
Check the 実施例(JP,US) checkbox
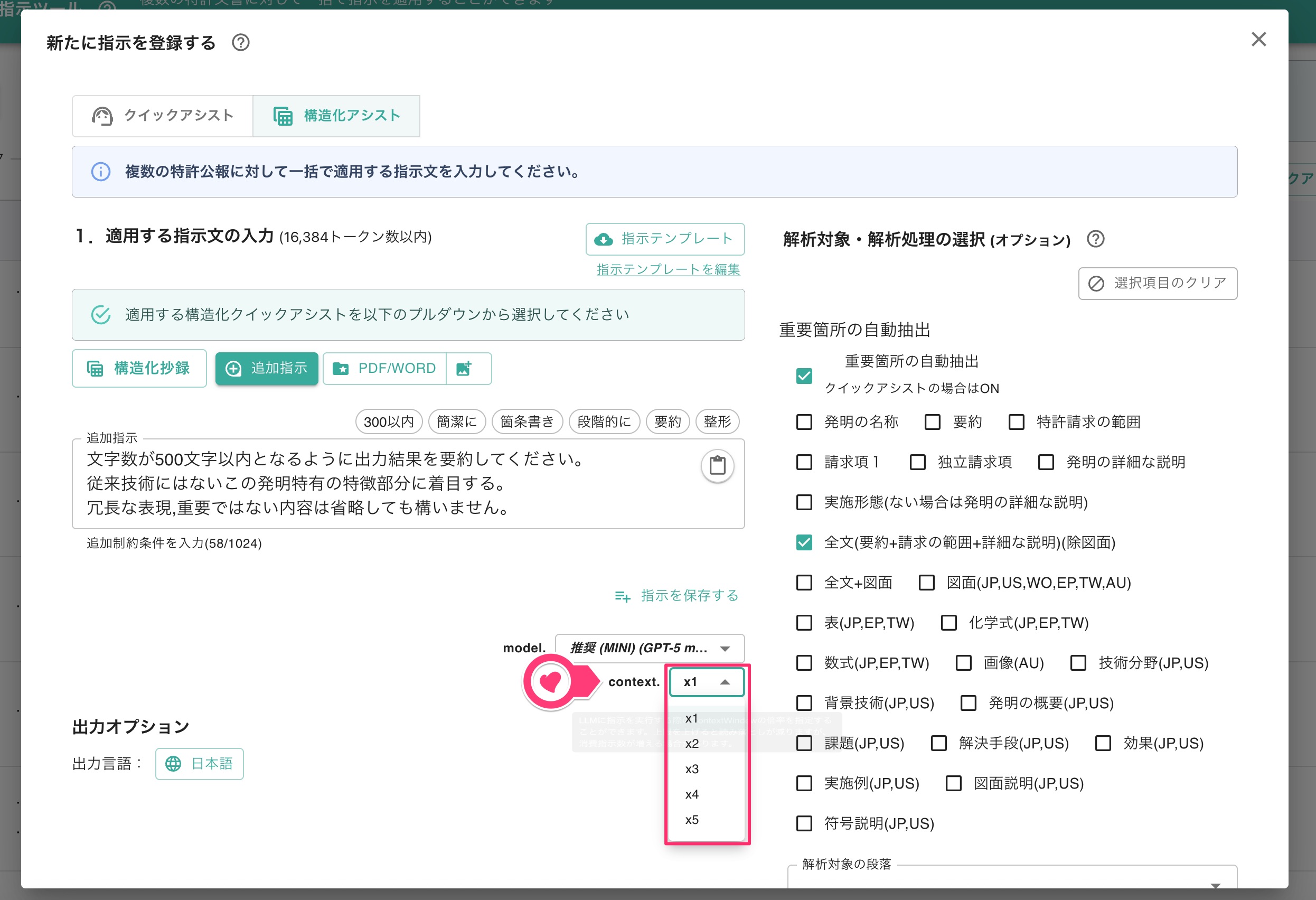(804, 784)
